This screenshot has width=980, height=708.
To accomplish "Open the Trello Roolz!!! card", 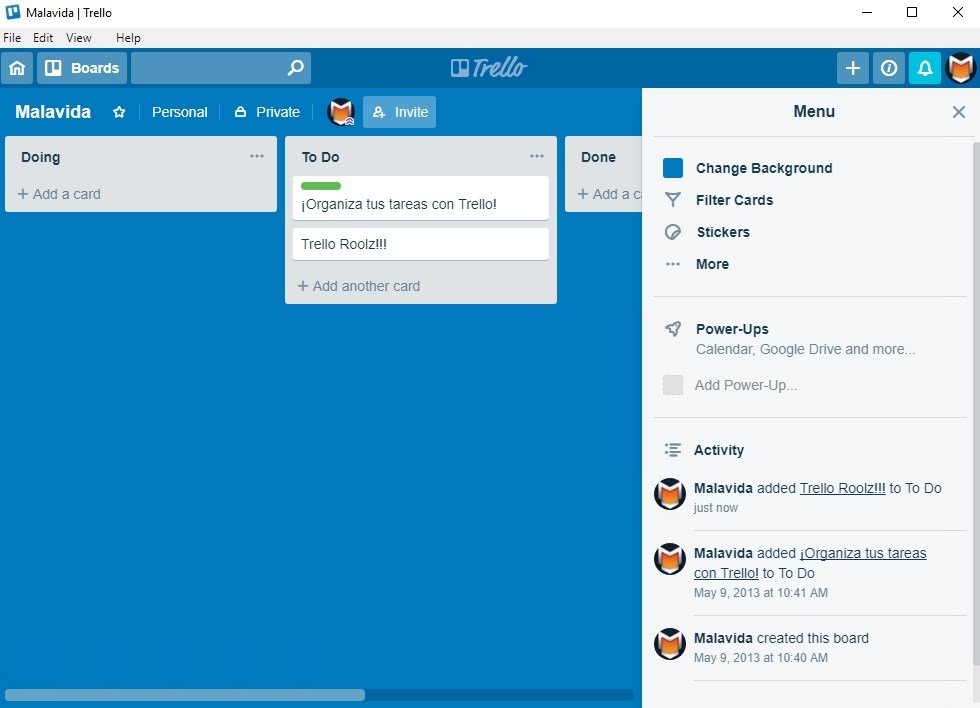I will pyautogui.click(x=421, y=244).
